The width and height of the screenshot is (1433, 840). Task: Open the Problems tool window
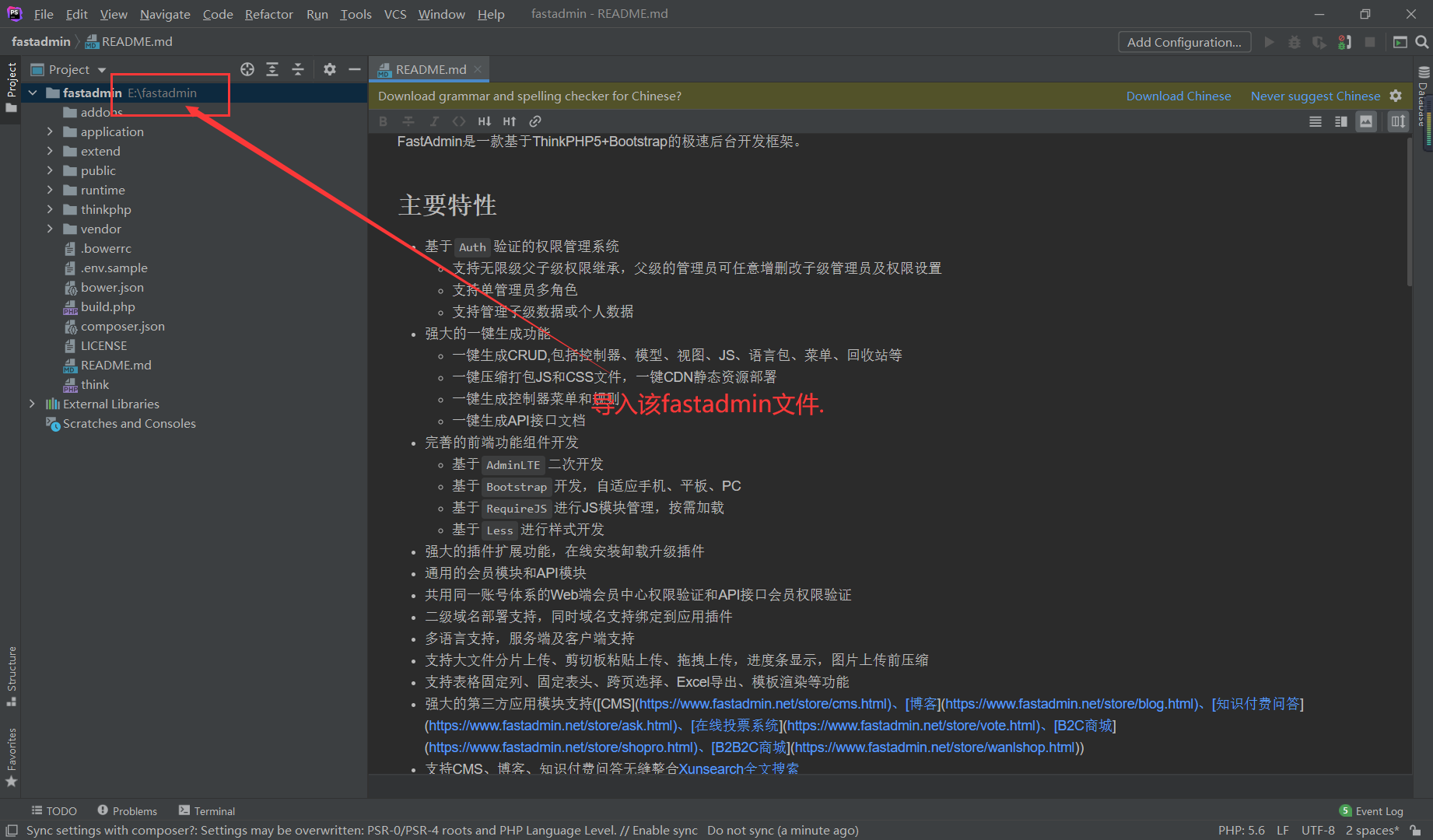tap(127, 811)
